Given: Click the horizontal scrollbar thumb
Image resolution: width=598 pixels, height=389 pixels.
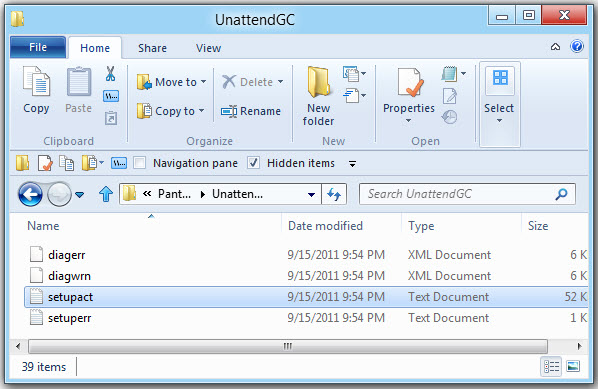Looking at the screenshot, I should [288, 346].
